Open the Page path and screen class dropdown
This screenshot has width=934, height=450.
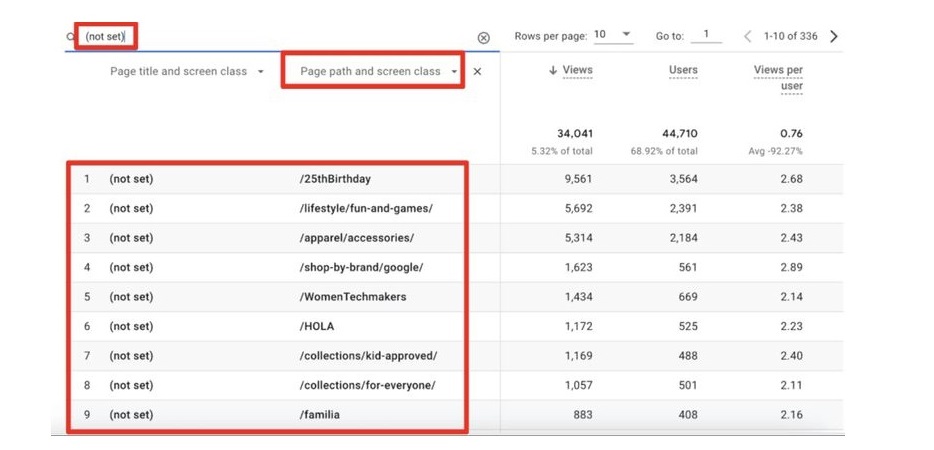tap(379, 72)
